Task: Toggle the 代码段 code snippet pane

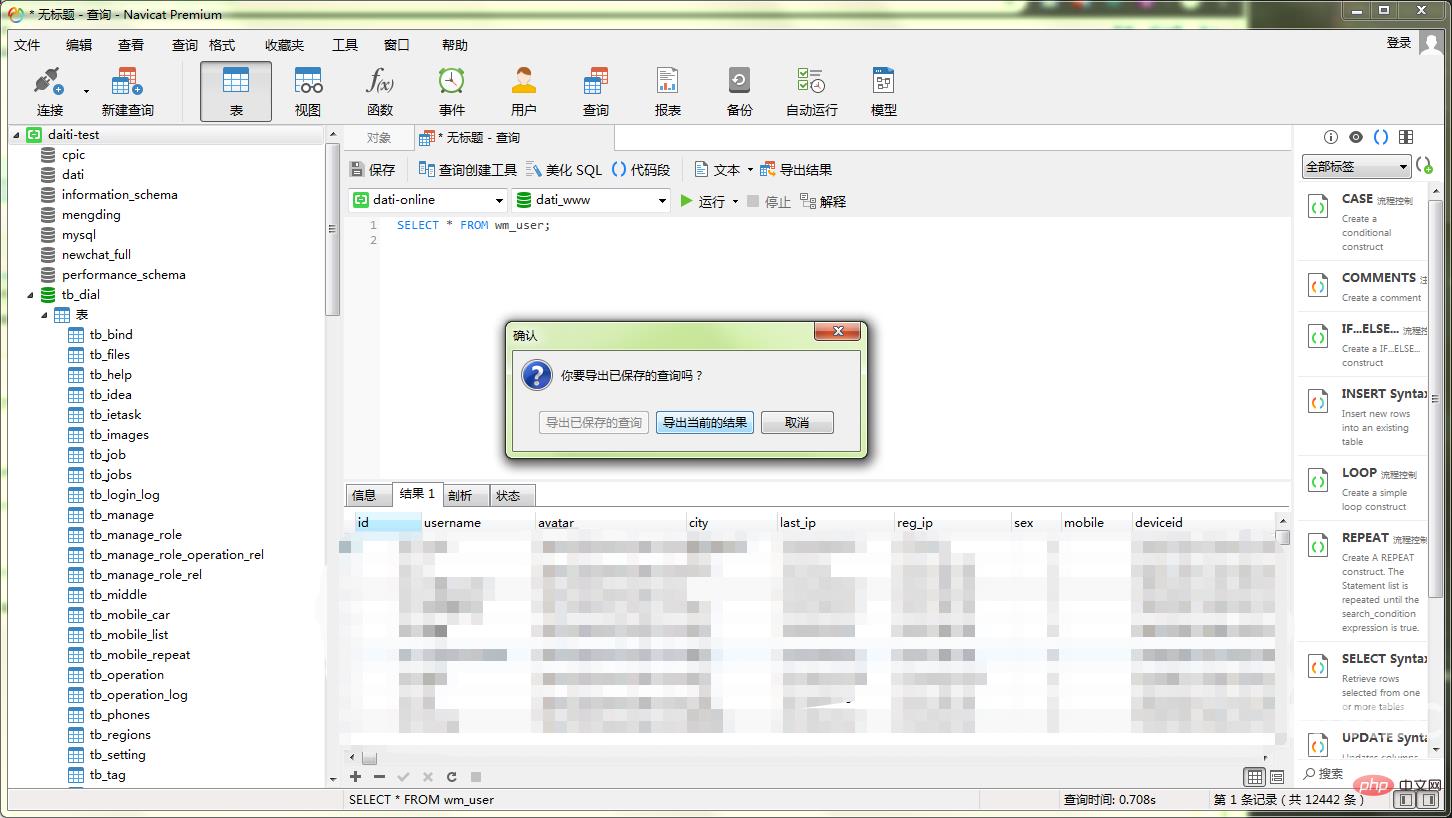Action: [641, 170]
